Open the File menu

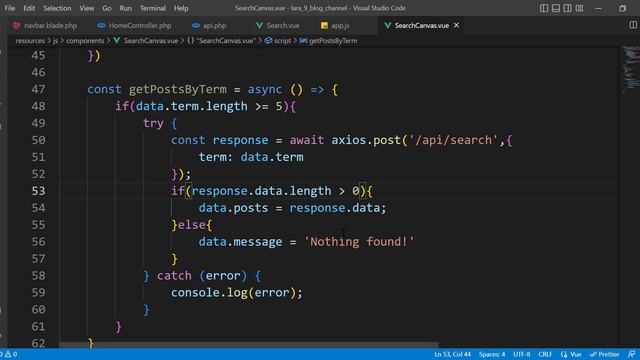tap(10, 8)
